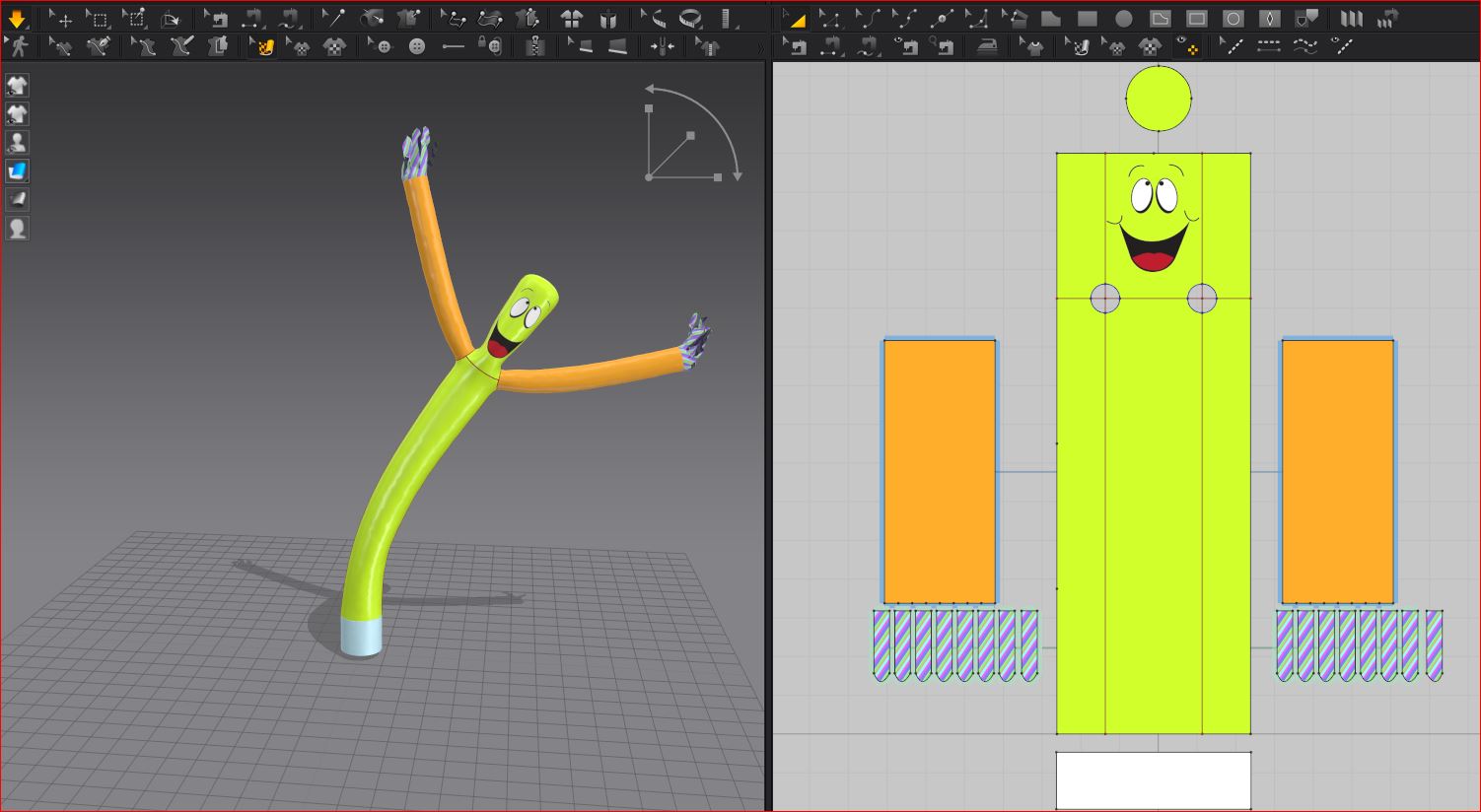Open the avatar display options in sidebar
Viewport: 1481px width, 812px height.
coord(17,143)
